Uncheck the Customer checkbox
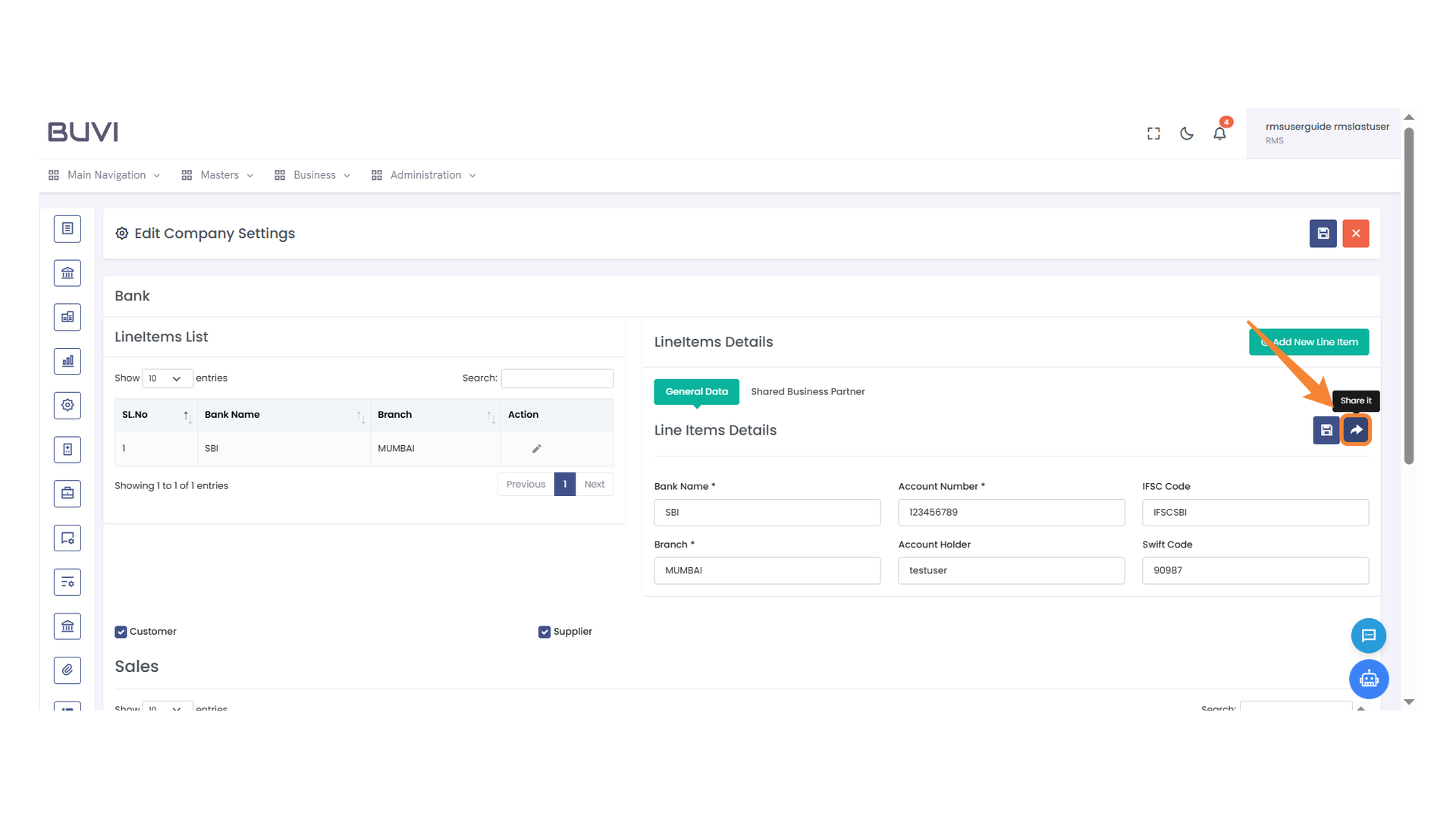 [121, 632]
